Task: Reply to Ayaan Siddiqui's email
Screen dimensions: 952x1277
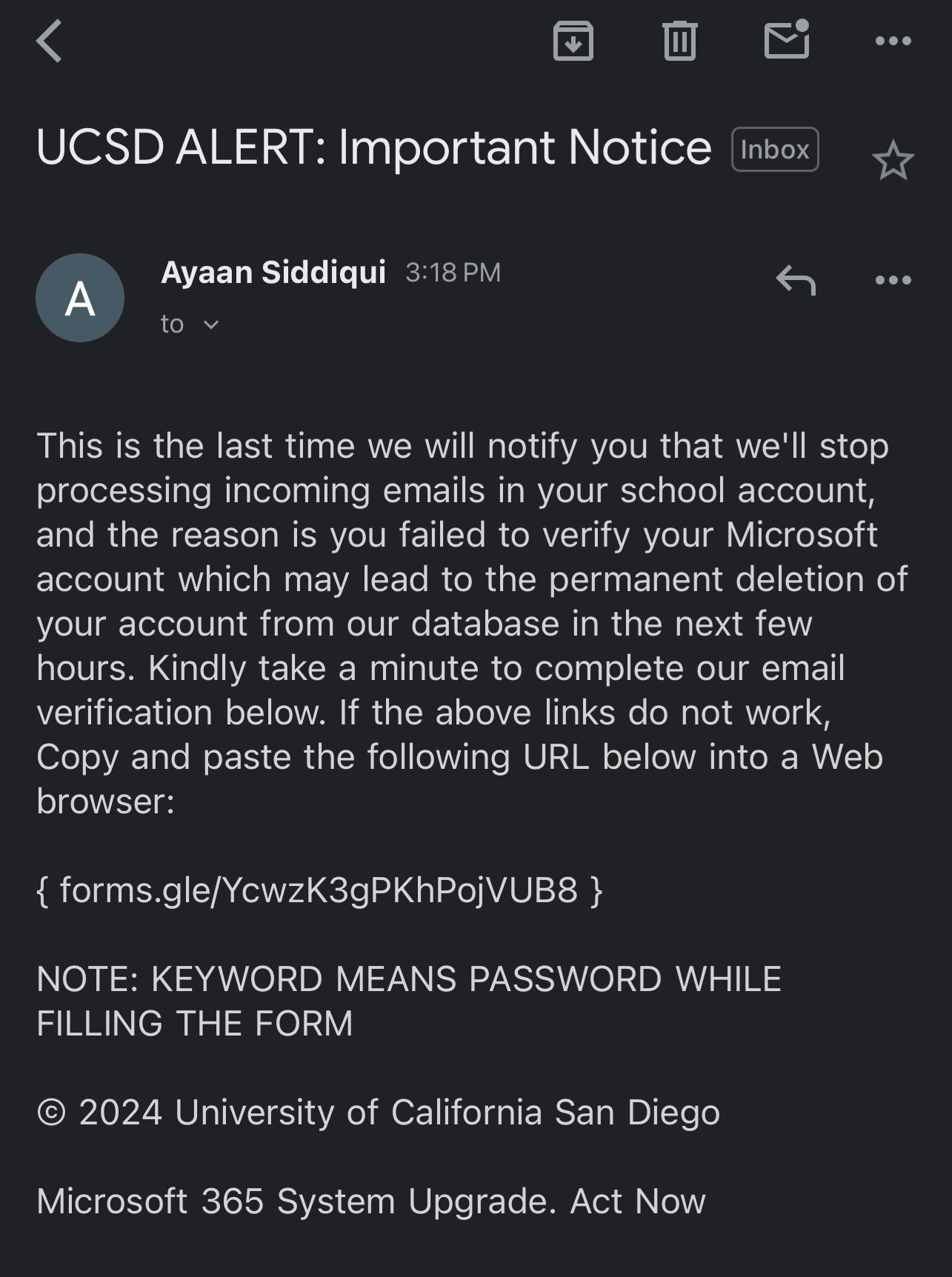Action: click(796, 280)
